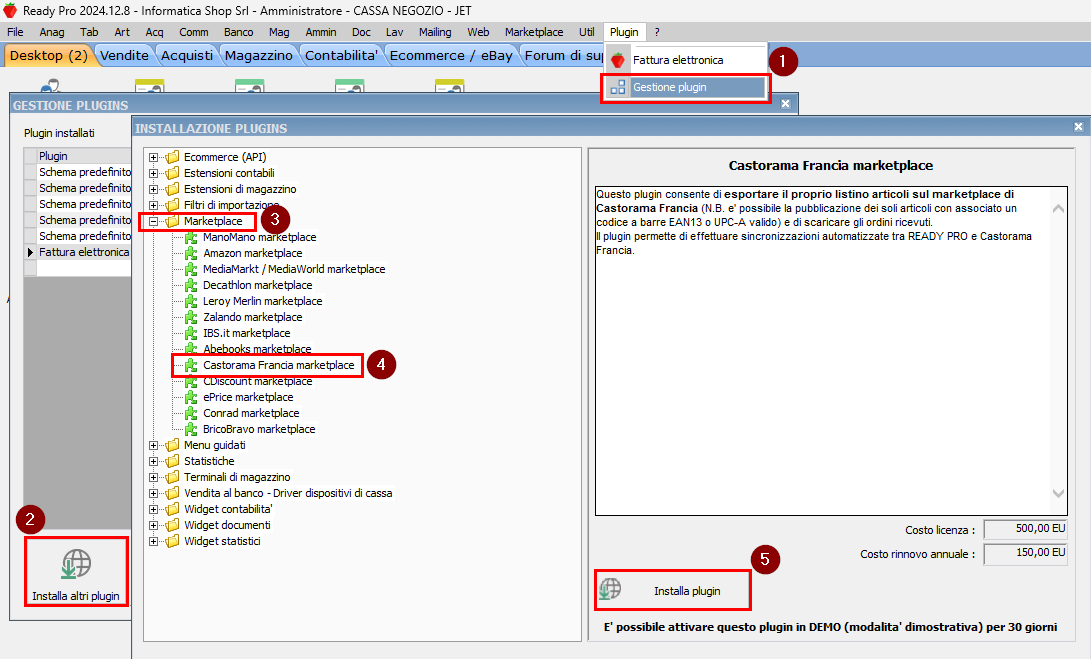Click the globe icon above Installa altri plugin

[x=76, y=564]
